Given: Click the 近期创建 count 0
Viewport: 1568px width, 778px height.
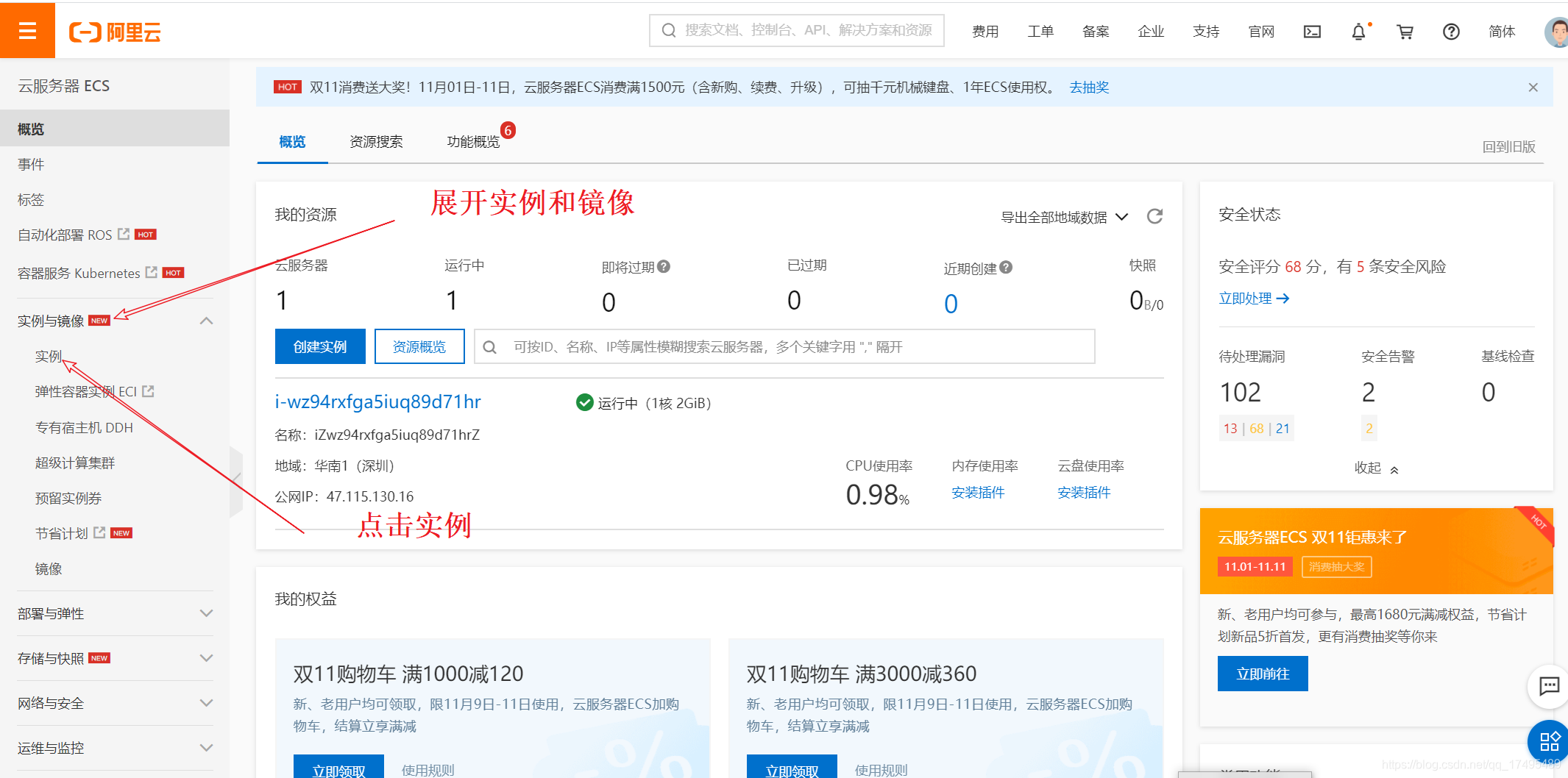Looking at the screenshot, I should (x=951, y=304).
